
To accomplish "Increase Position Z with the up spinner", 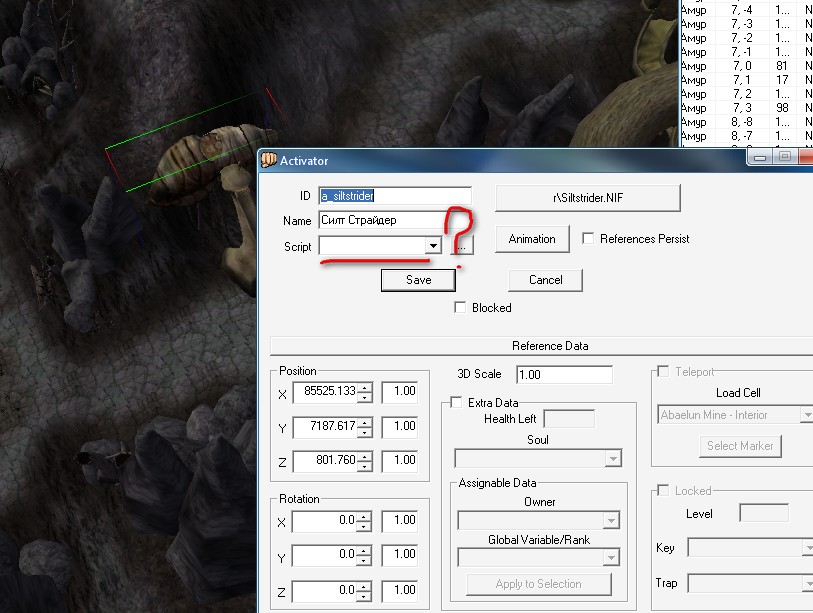I will click(x=365, y=456).
